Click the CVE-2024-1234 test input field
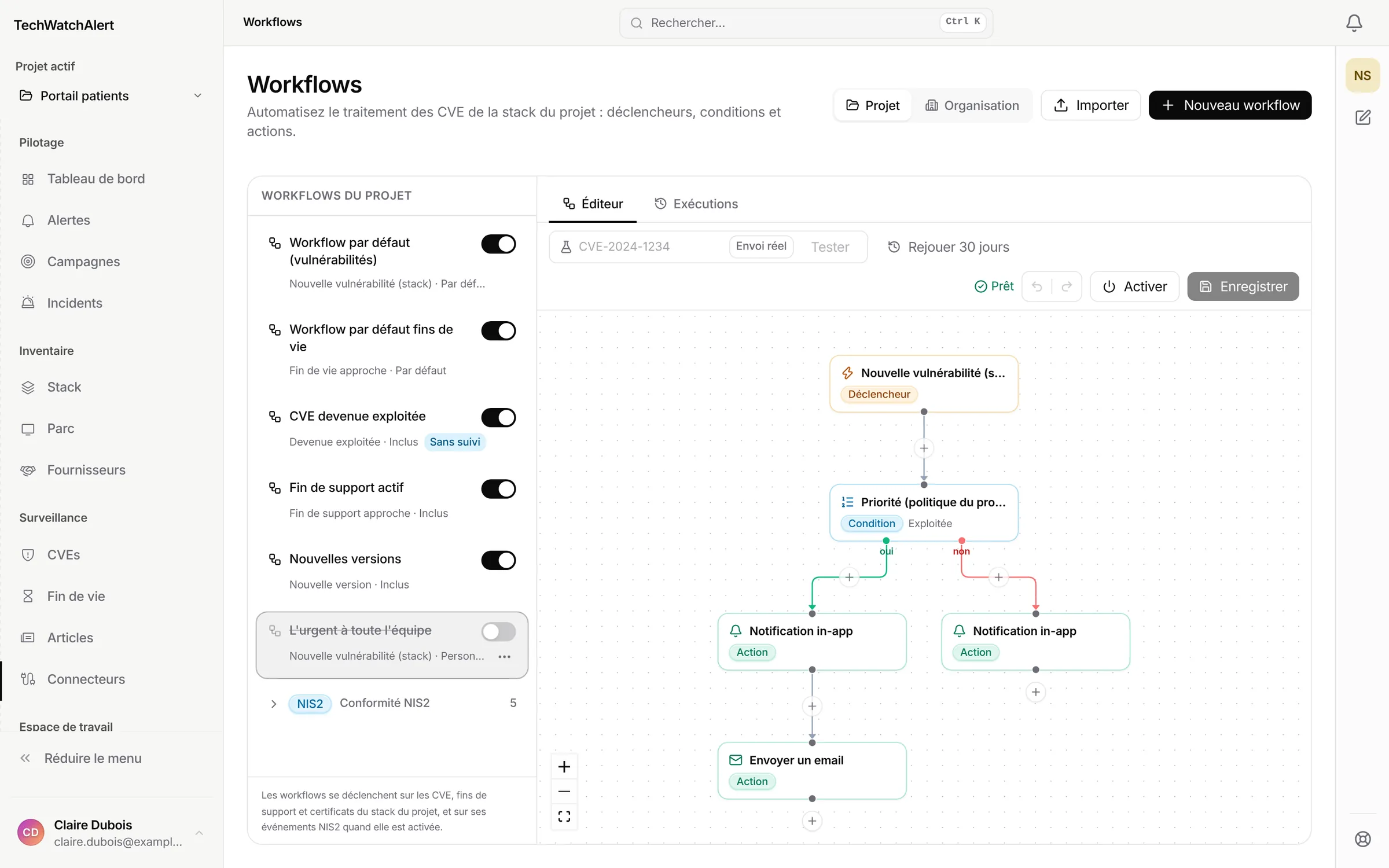1389x868 pixels. 648,247
